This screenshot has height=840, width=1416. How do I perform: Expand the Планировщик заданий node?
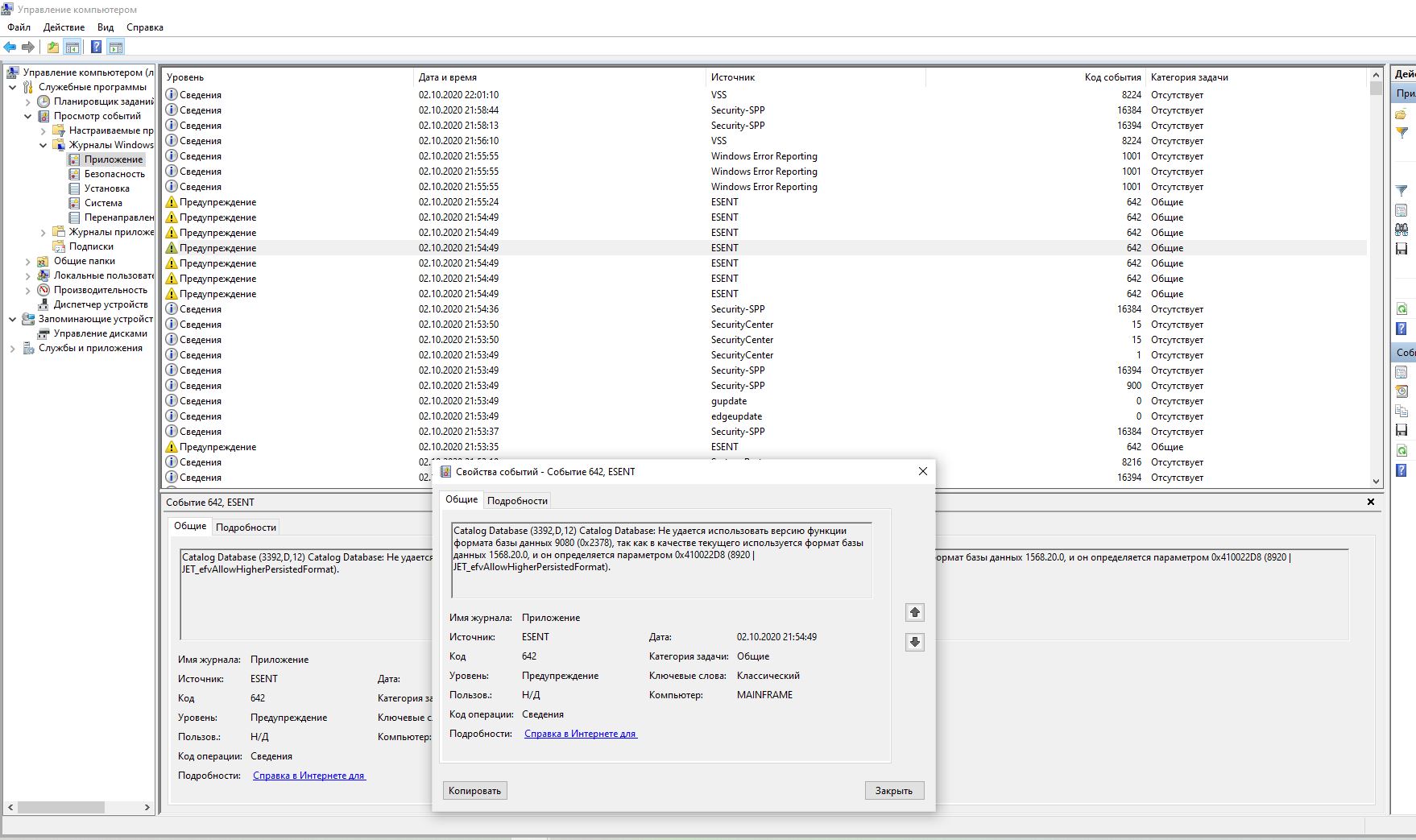tap(28, 101)
